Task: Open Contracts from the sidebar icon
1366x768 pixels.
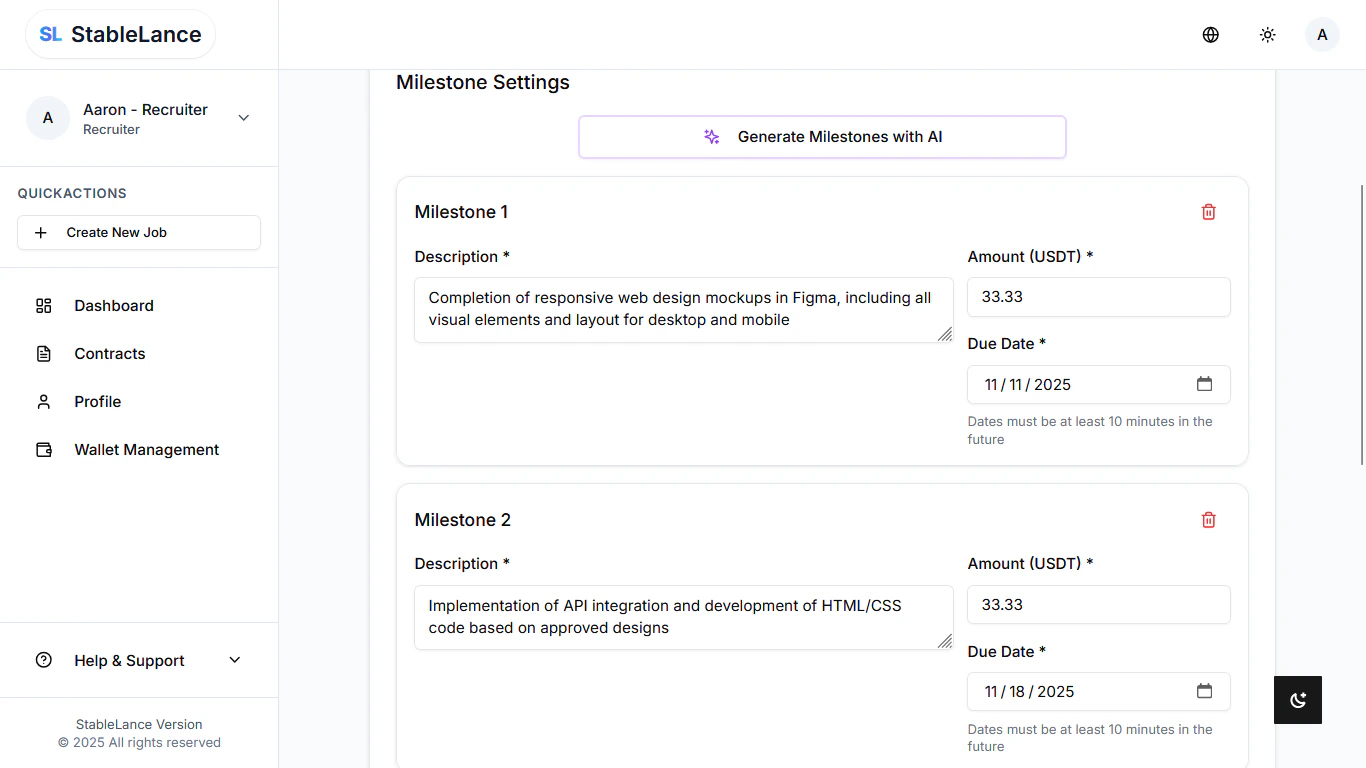Action: click(44, 353)
